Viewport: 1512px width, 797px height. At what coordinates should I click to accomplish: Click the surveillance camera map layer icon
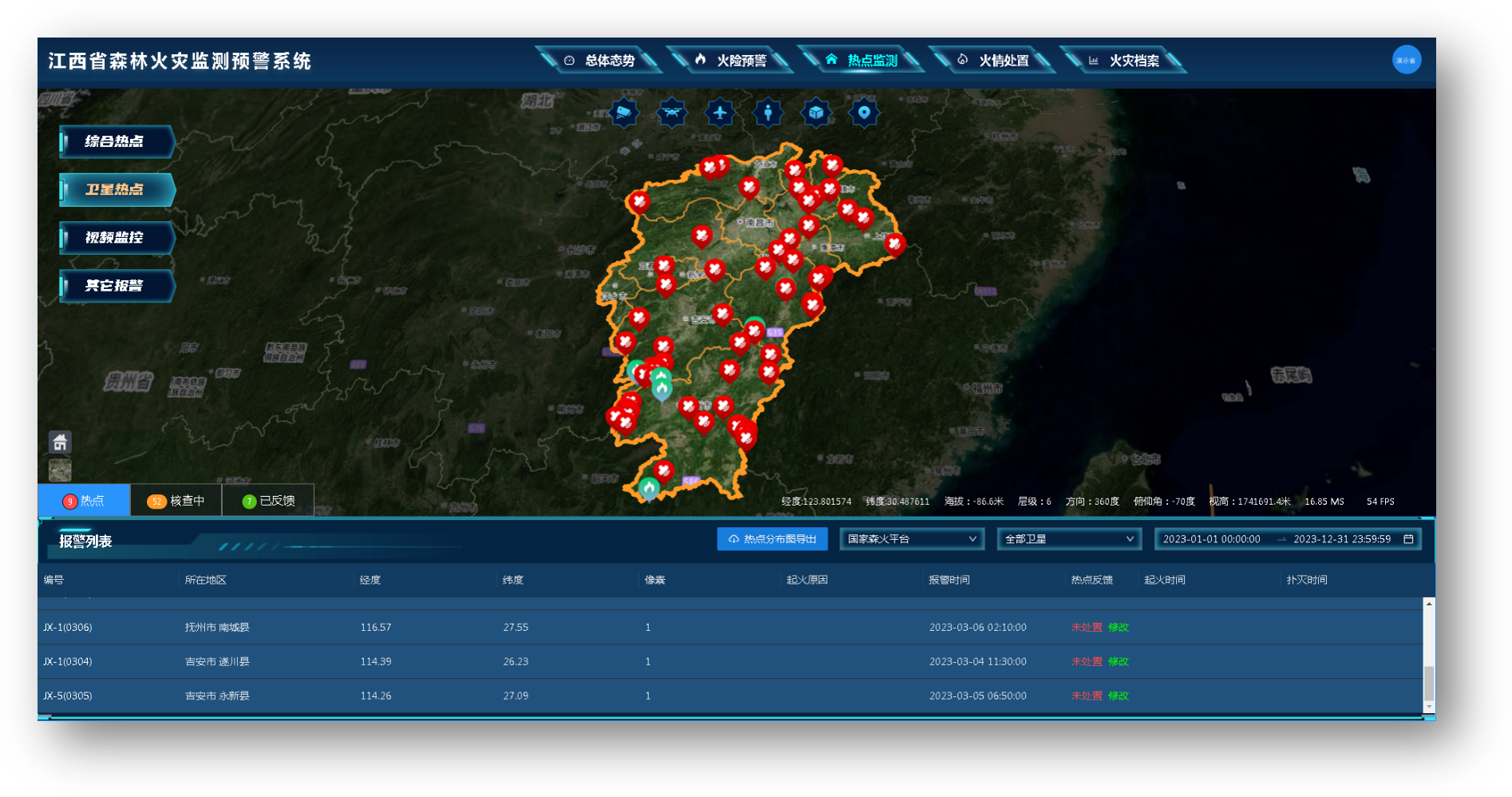click(x=623, y=113)
